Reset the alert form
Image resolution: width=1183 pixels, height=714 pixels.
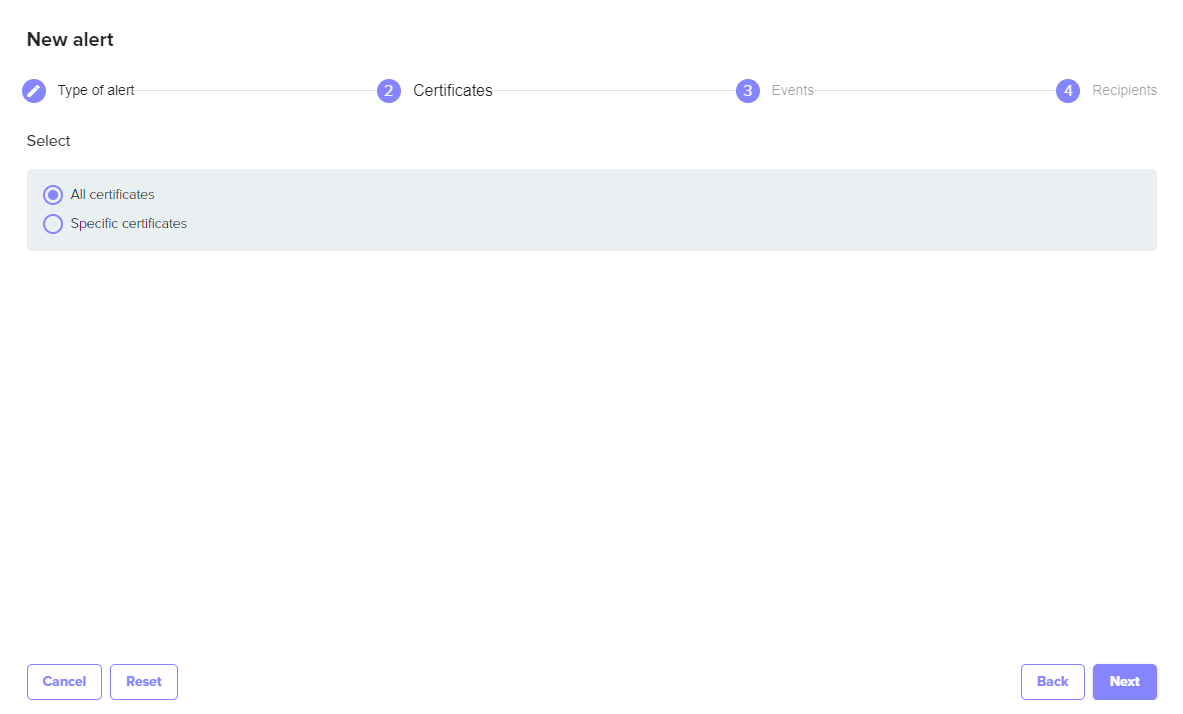(x=144, y=682)
